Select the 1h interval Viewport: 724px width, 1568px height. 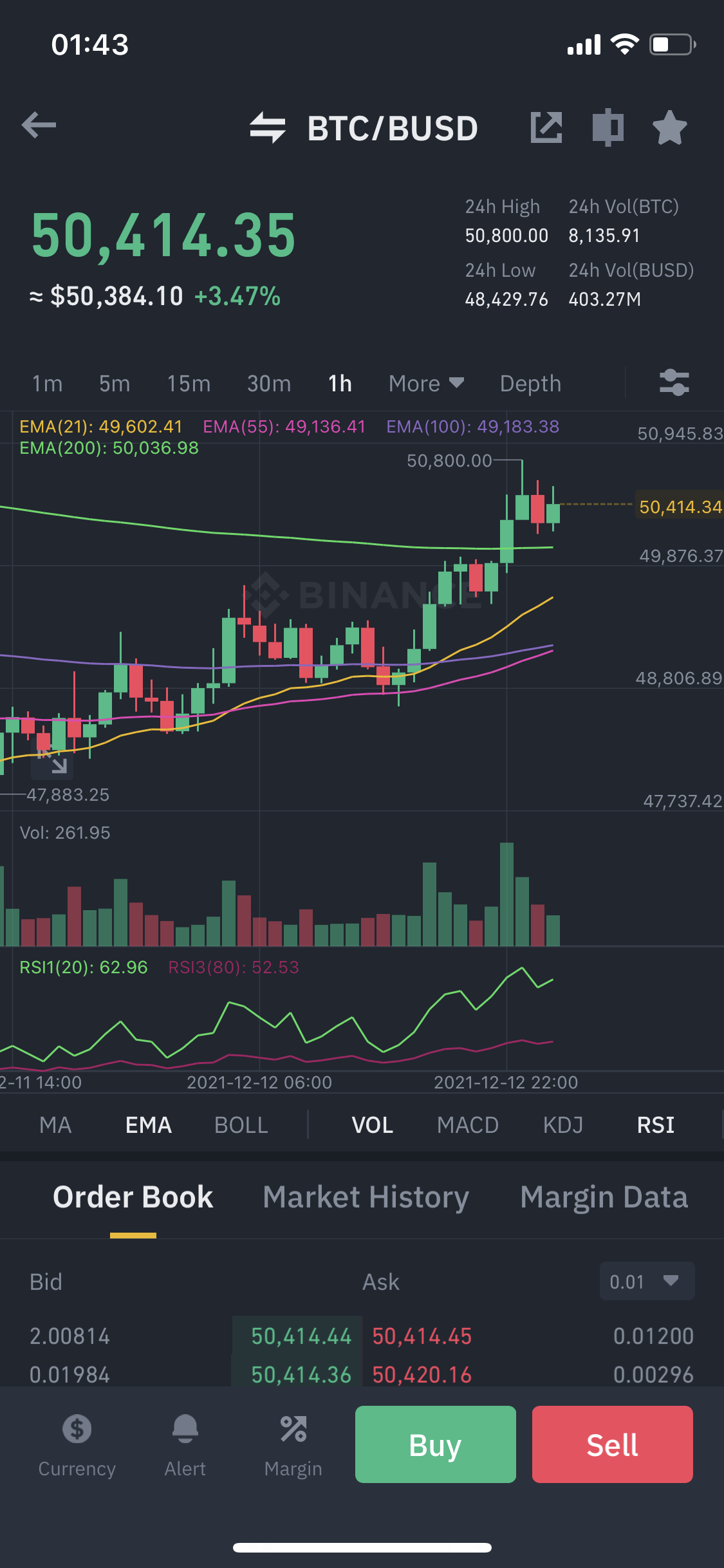[340, 384]
